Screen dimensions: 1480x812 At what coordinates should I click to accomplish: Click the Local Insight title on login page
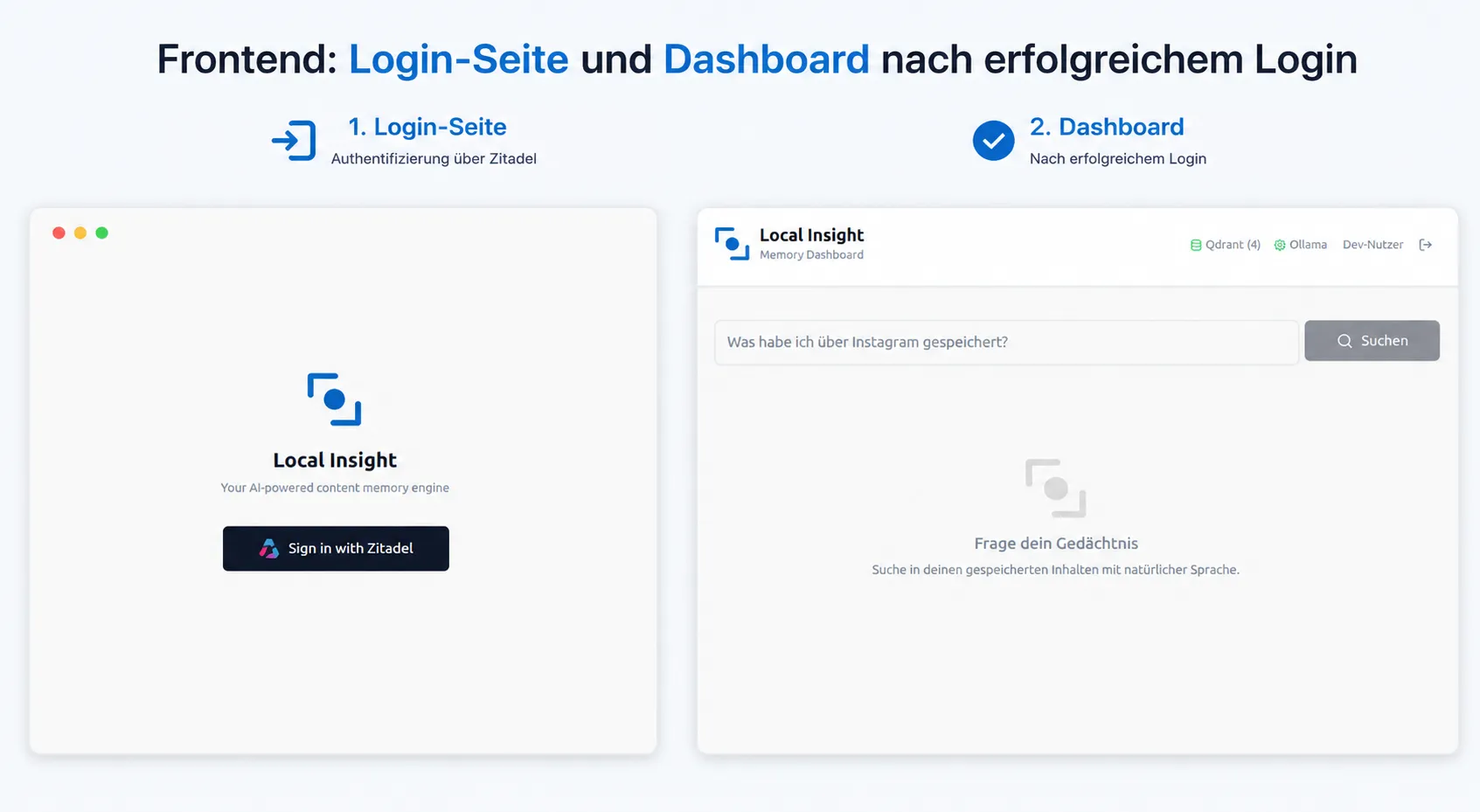(x=335, y=460)
